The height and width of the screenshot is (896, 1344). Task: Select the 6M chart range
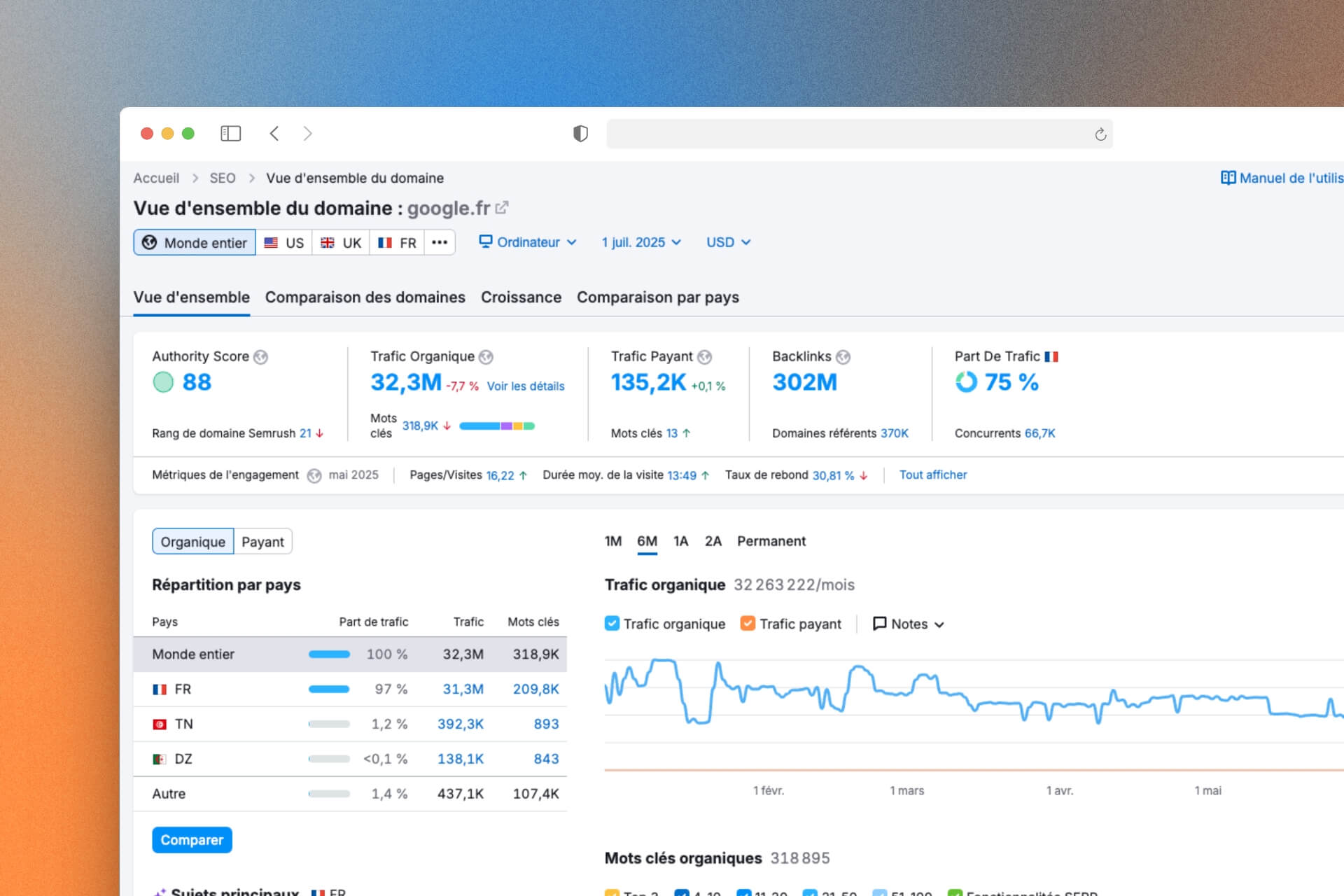(647, 541)
